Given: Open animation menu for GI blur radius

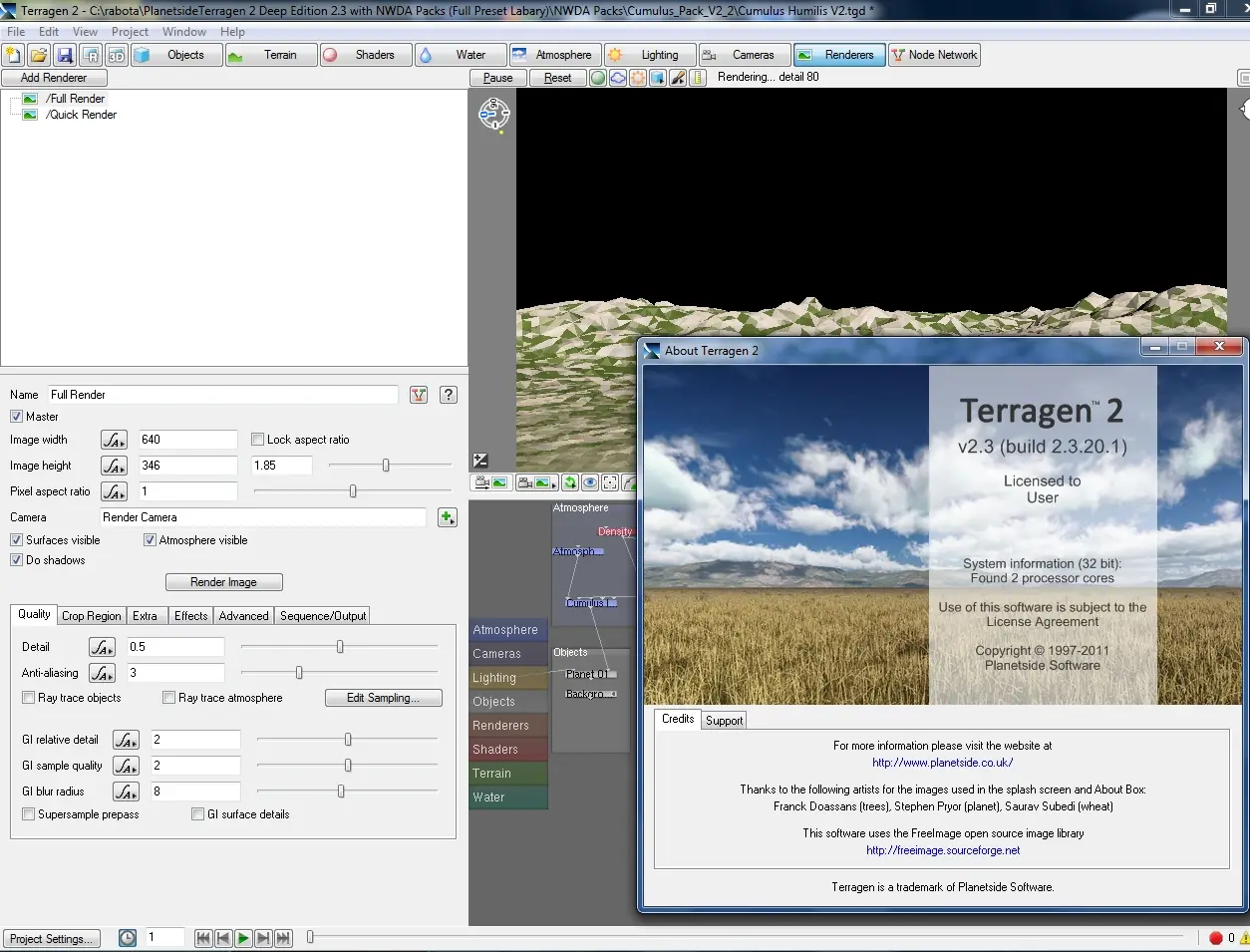Looking at the screenshot, I should pyautogui.click(x=126, y=792).
